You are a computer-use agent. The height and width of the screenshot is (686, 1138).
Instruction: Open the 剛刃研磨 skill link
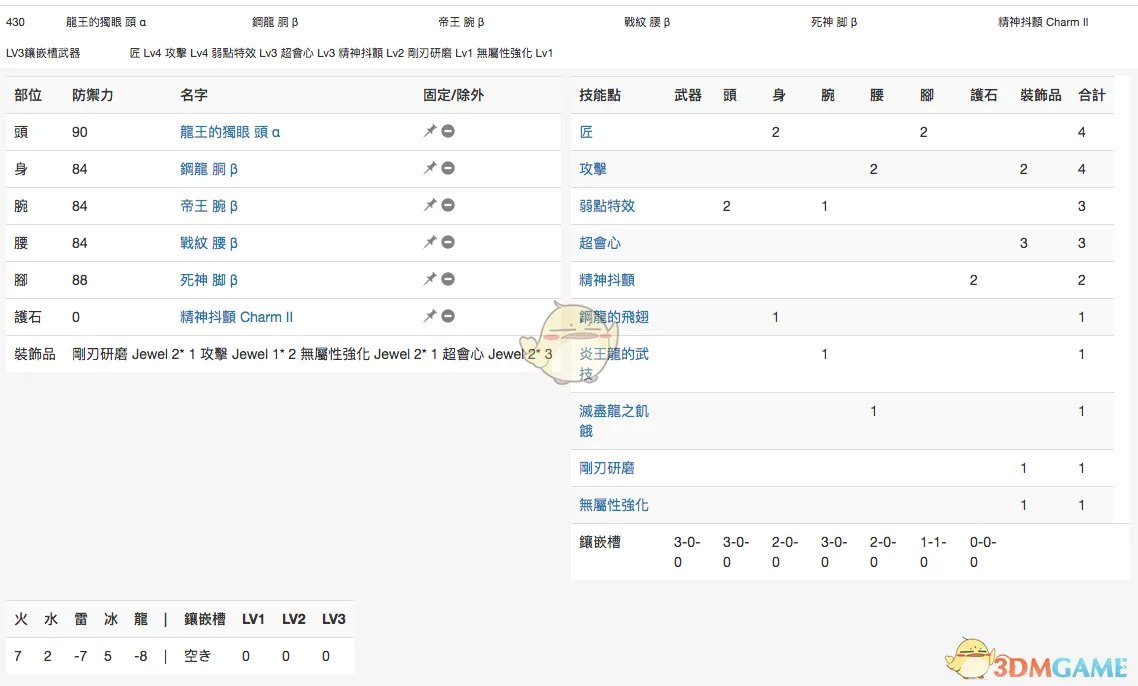(x=606, y=467)
